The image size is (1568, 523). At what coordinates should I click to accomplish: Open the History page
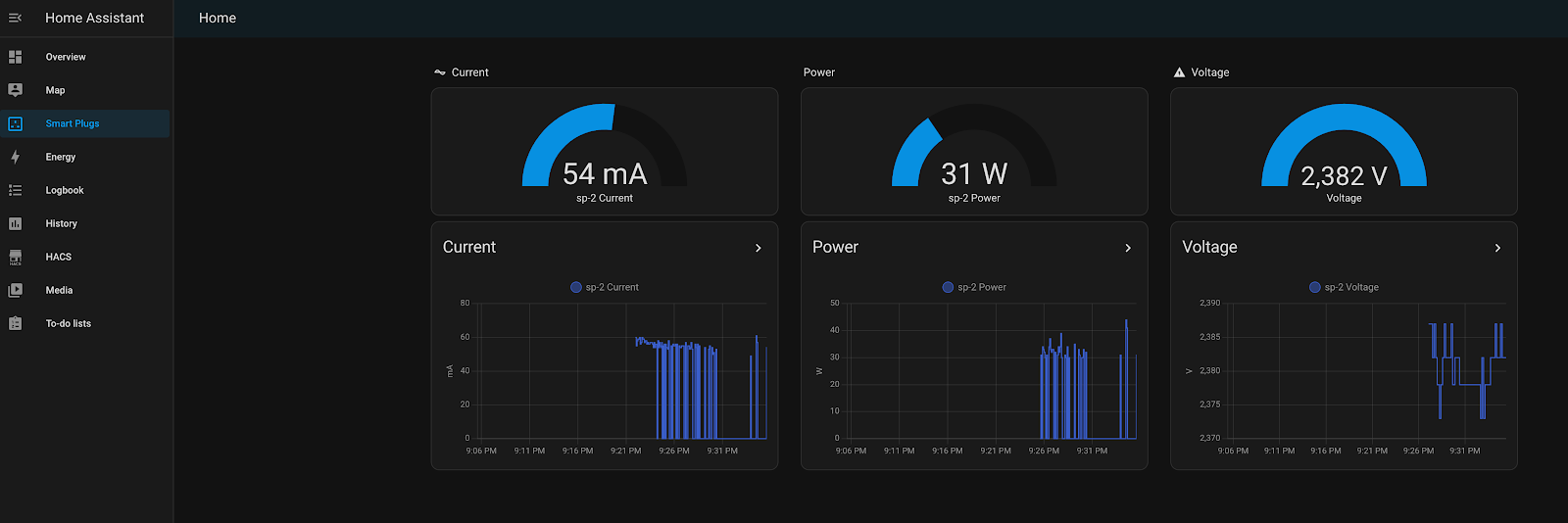(85, 223)
